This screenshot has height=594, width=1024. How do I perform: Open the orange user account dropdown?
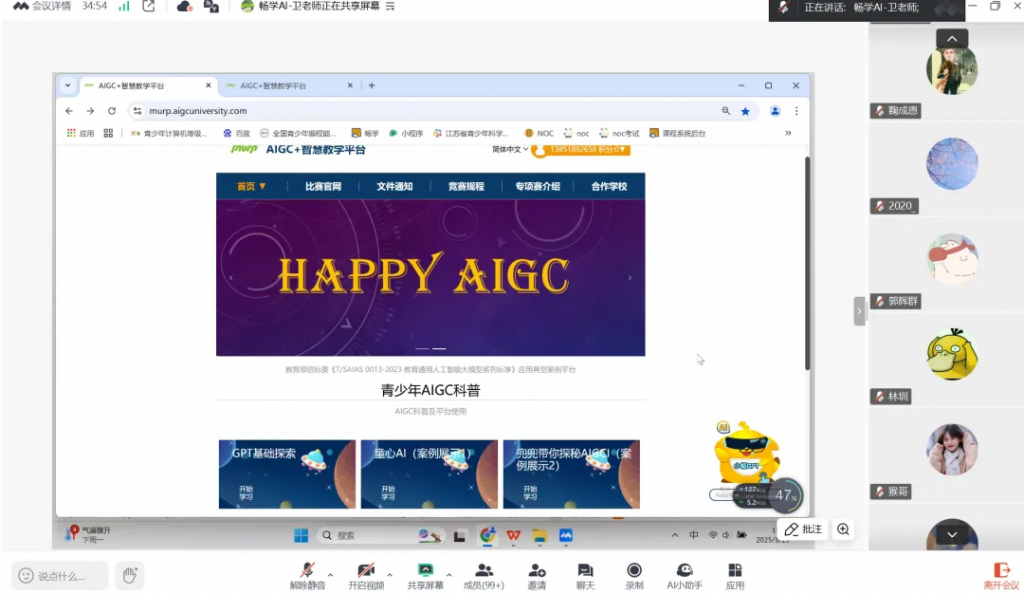click(x=581, y=150)
